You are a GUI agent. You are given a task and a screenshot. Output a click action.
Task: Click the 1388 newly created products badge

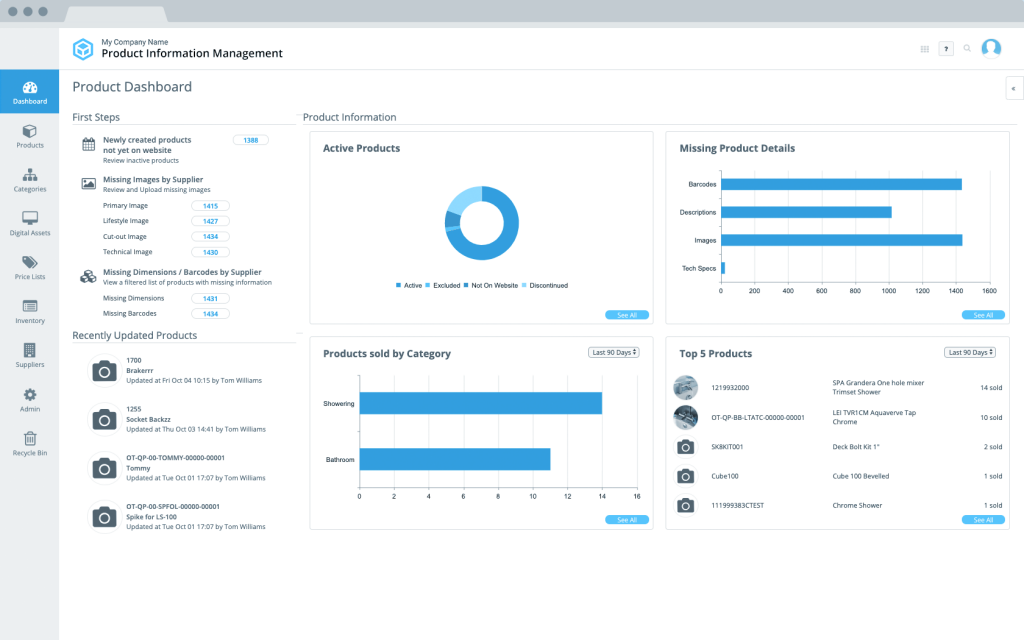click(250, 140)
